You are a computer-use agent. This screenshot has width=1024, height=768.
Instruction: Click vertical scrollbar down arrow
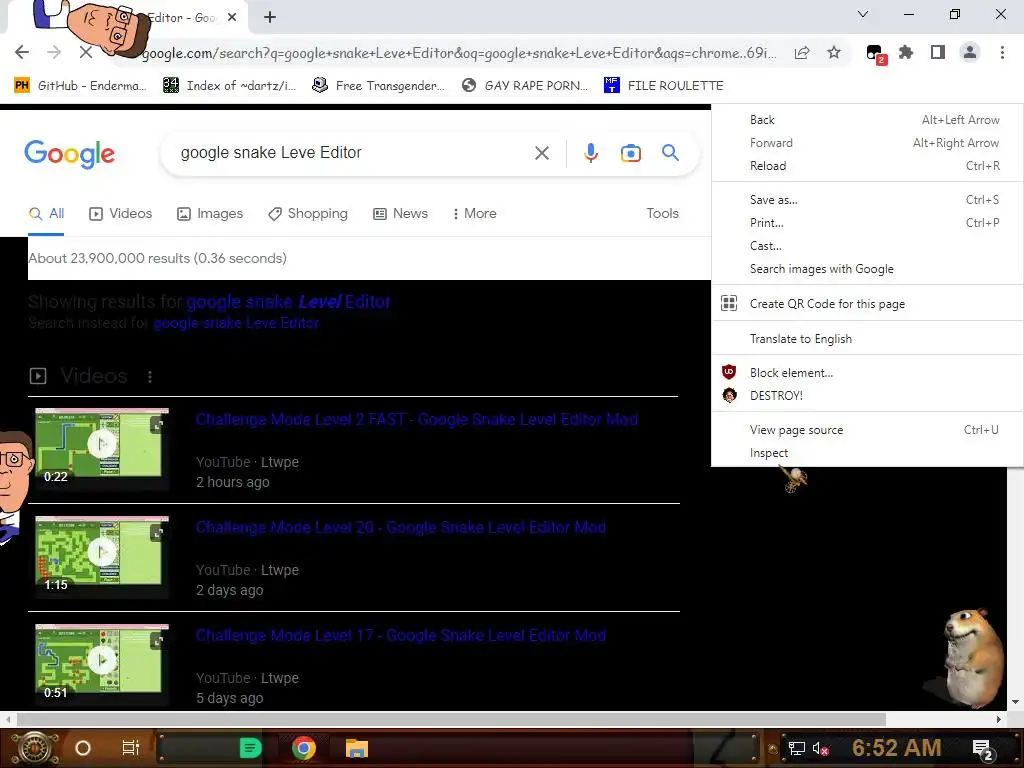click(1015, 702)
